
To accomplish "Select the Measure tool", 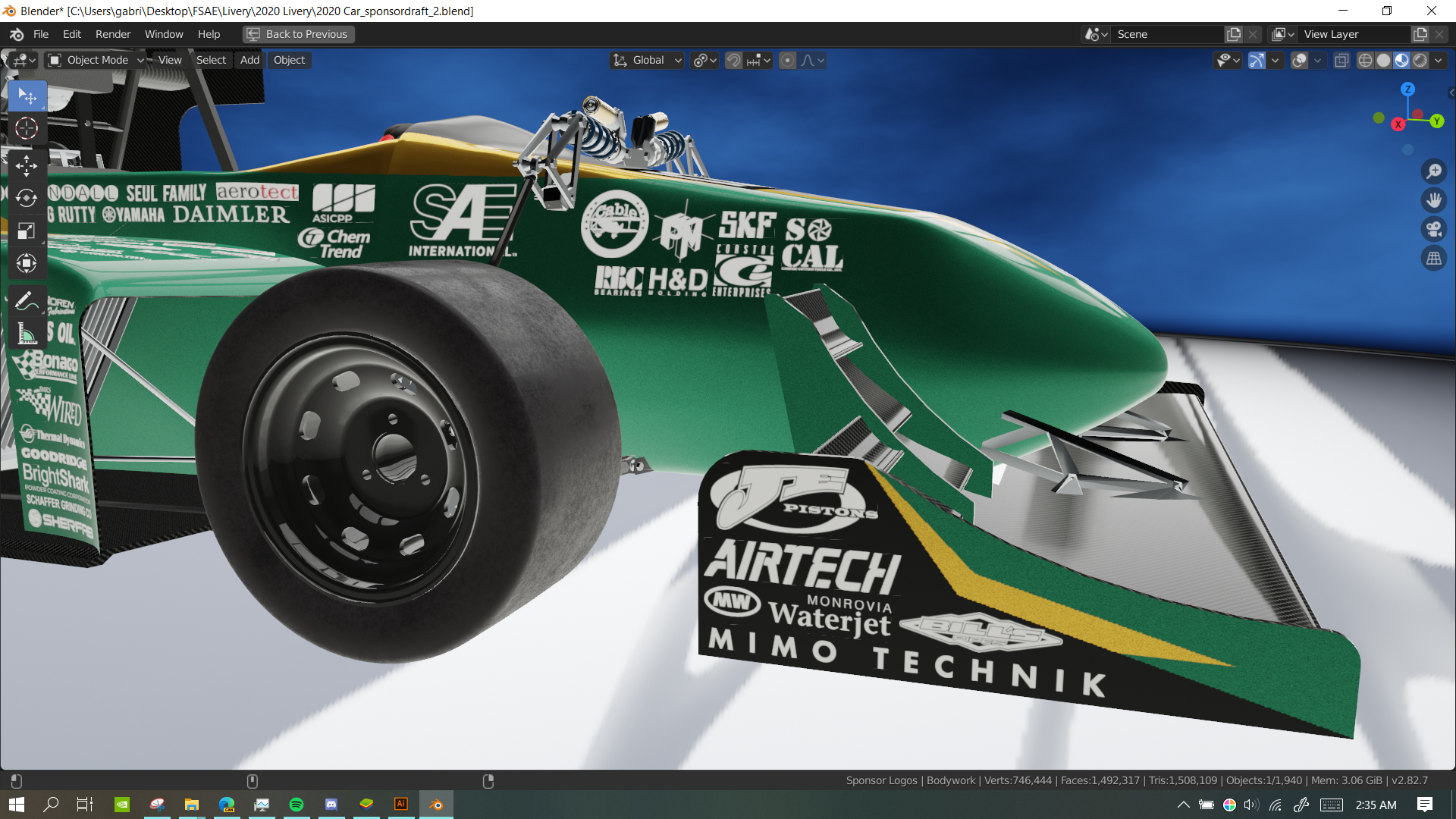I will click(x=27, y=334).
